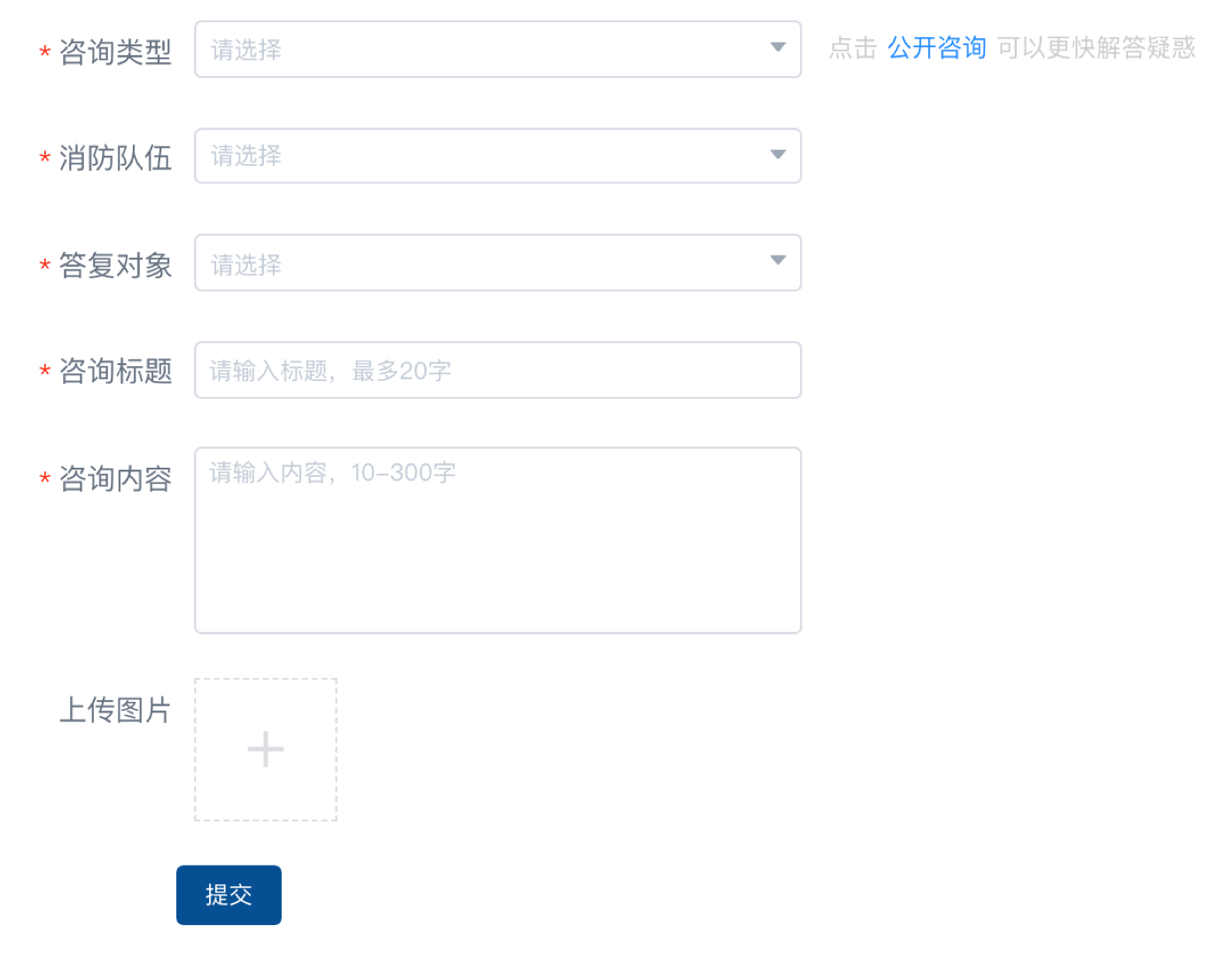1226x980 pixels.
Task: Click the 咨询类型 field label
Action: tap(115, 52)
